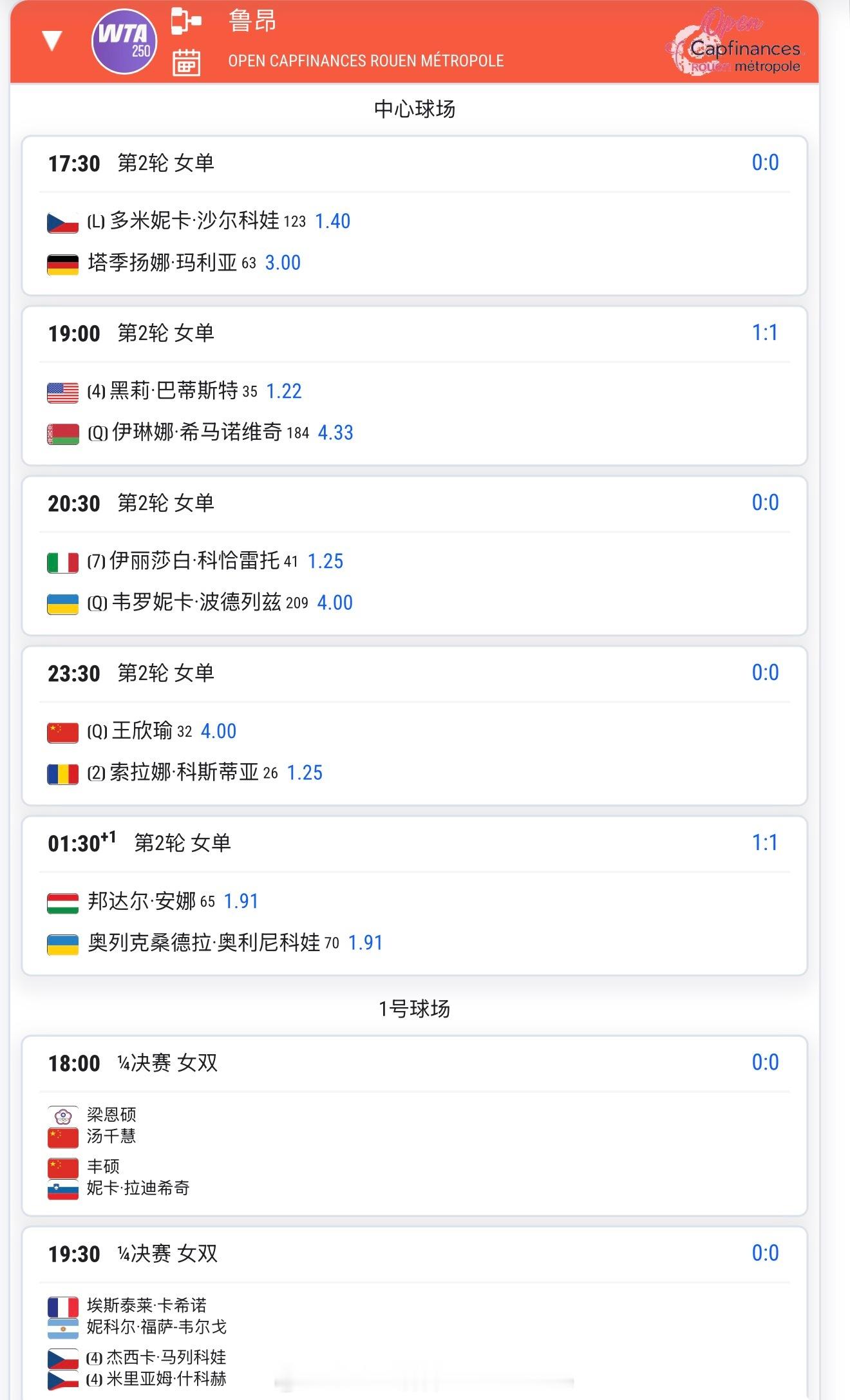Open the 1:1 head-to-head for the 19:00 match
This screenshot has width=850, height=1400.
click(x=765, y=333)
